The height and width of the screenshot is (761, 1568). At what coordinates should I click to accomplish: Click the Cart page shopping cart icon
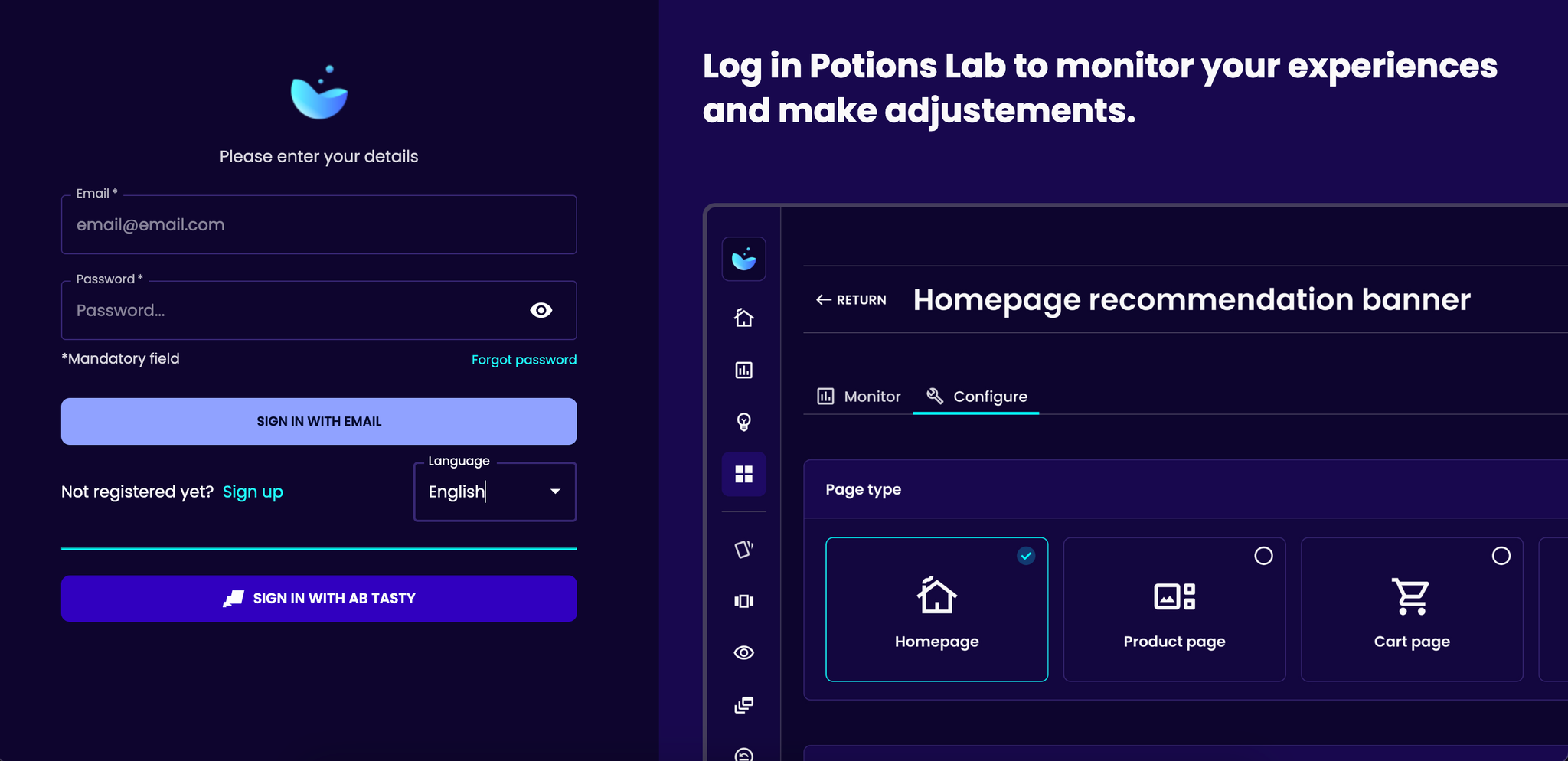click(1411, 596)
